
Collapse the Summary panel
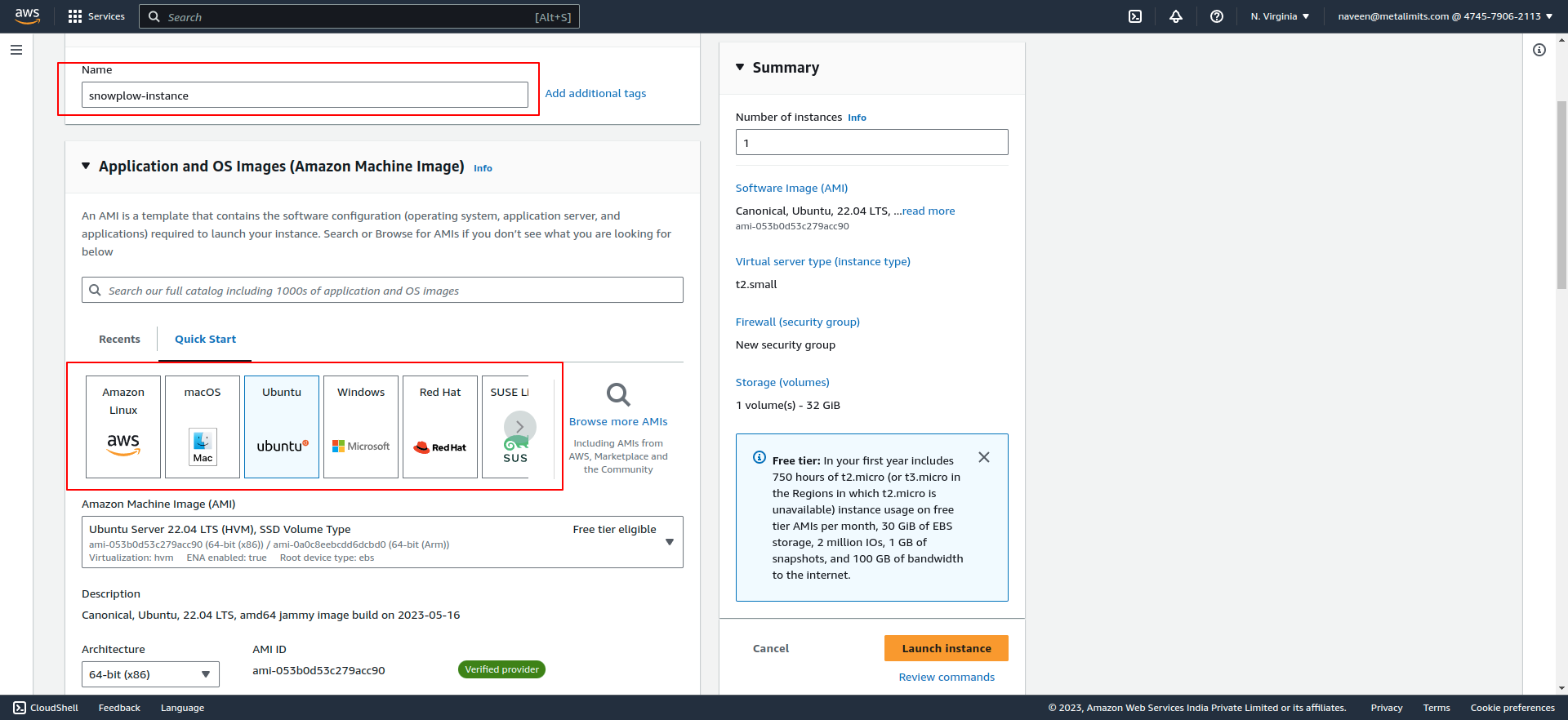(740, 67)
